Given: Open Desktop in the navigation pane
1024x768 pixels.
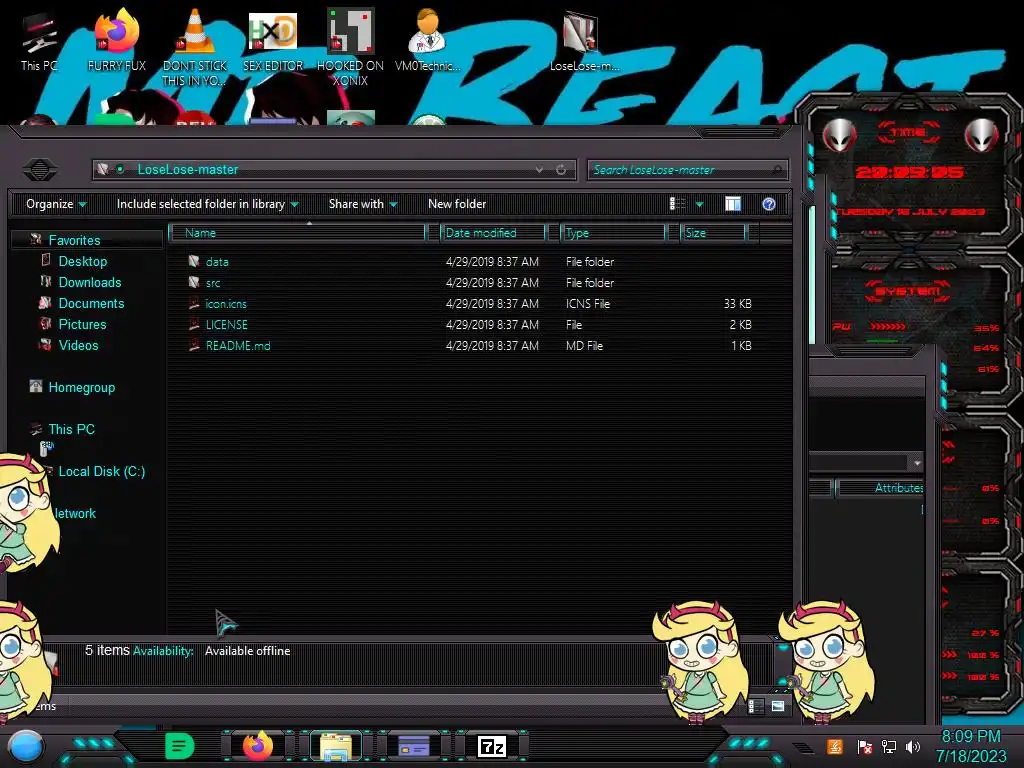Looking at the screenshot, I should pos(82,261).
